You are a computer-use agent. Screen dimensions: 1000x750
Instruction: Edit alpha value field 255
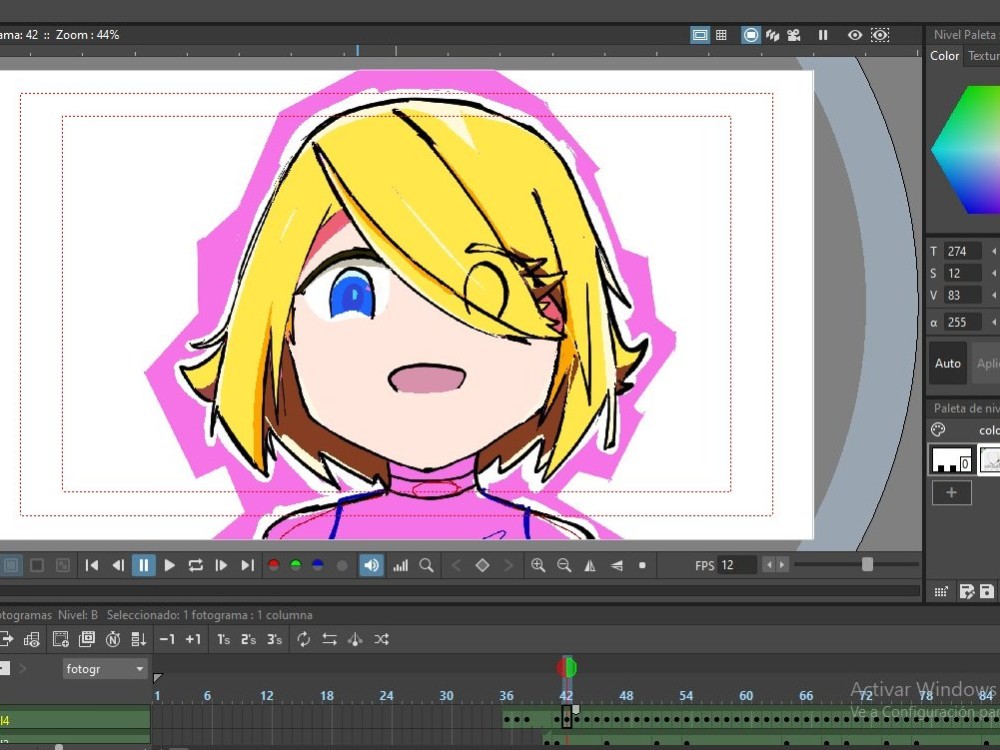tap(962, 322)
